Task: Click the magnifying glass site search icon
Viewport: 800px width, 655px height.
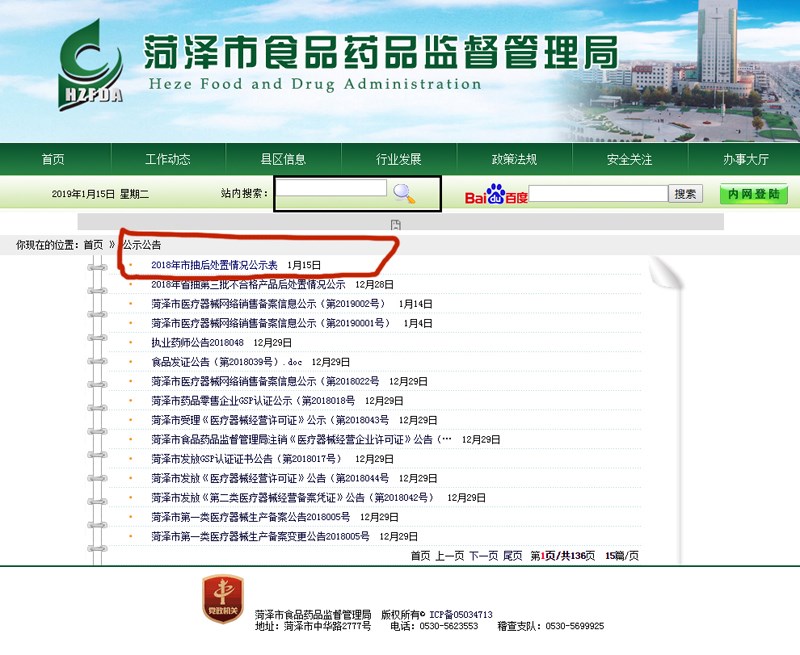Action: [404, 194]
